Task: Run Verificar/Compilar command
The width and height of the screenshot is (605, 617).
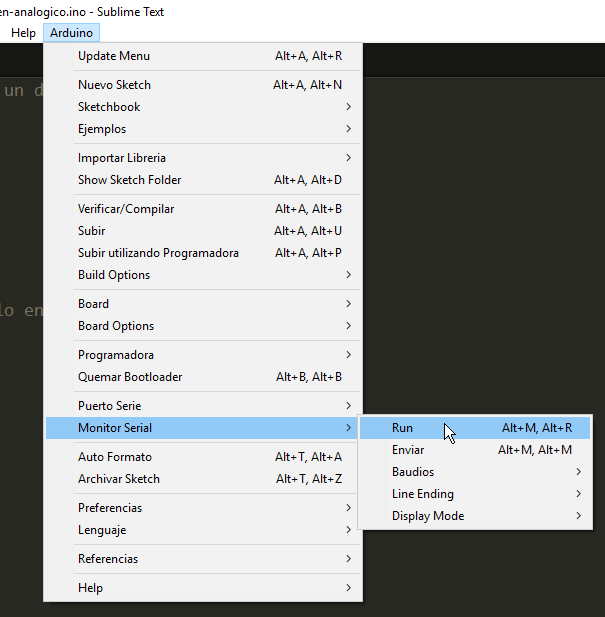Action: (x=126, y=209)
